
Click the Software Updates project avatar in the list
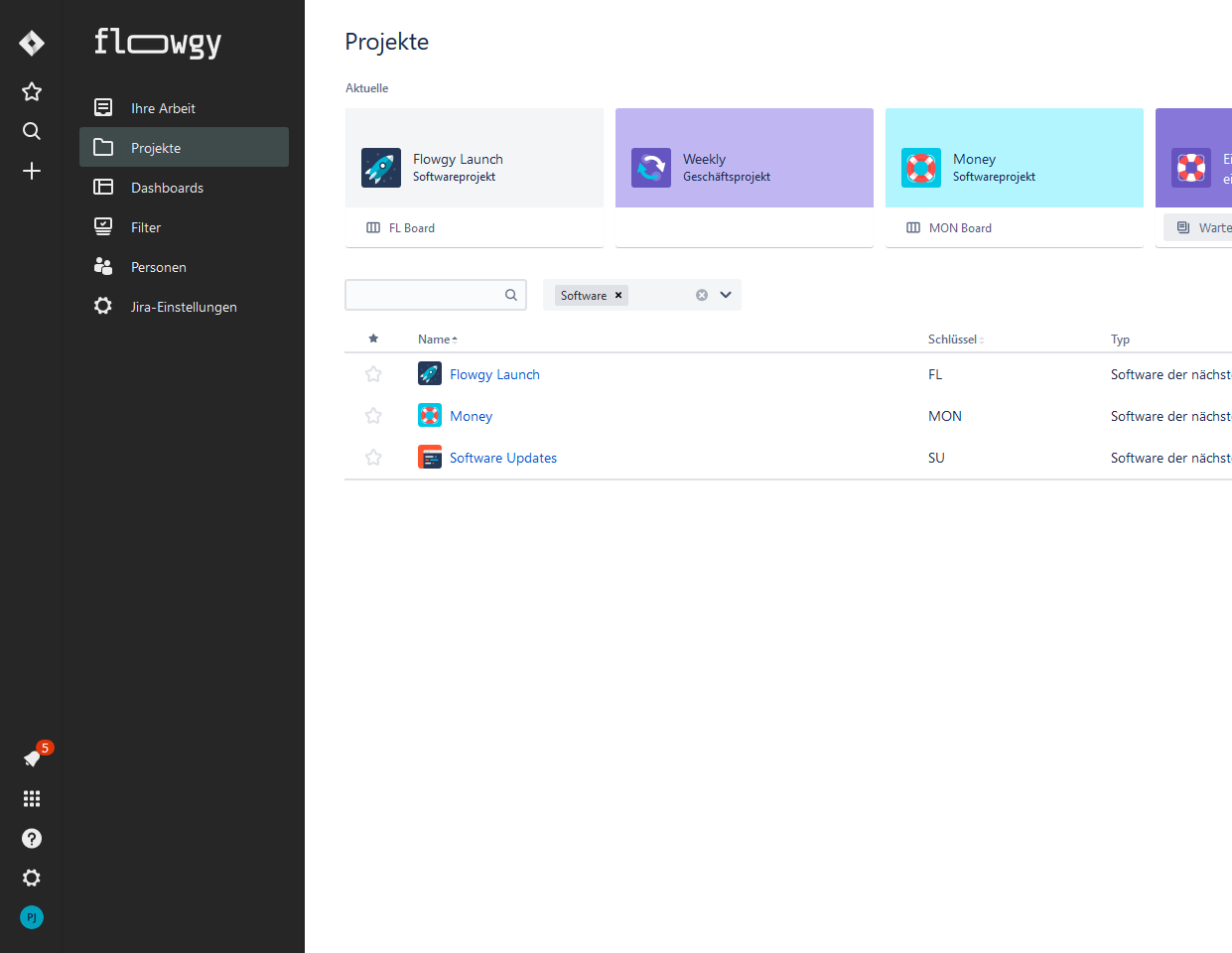[430, 457]
